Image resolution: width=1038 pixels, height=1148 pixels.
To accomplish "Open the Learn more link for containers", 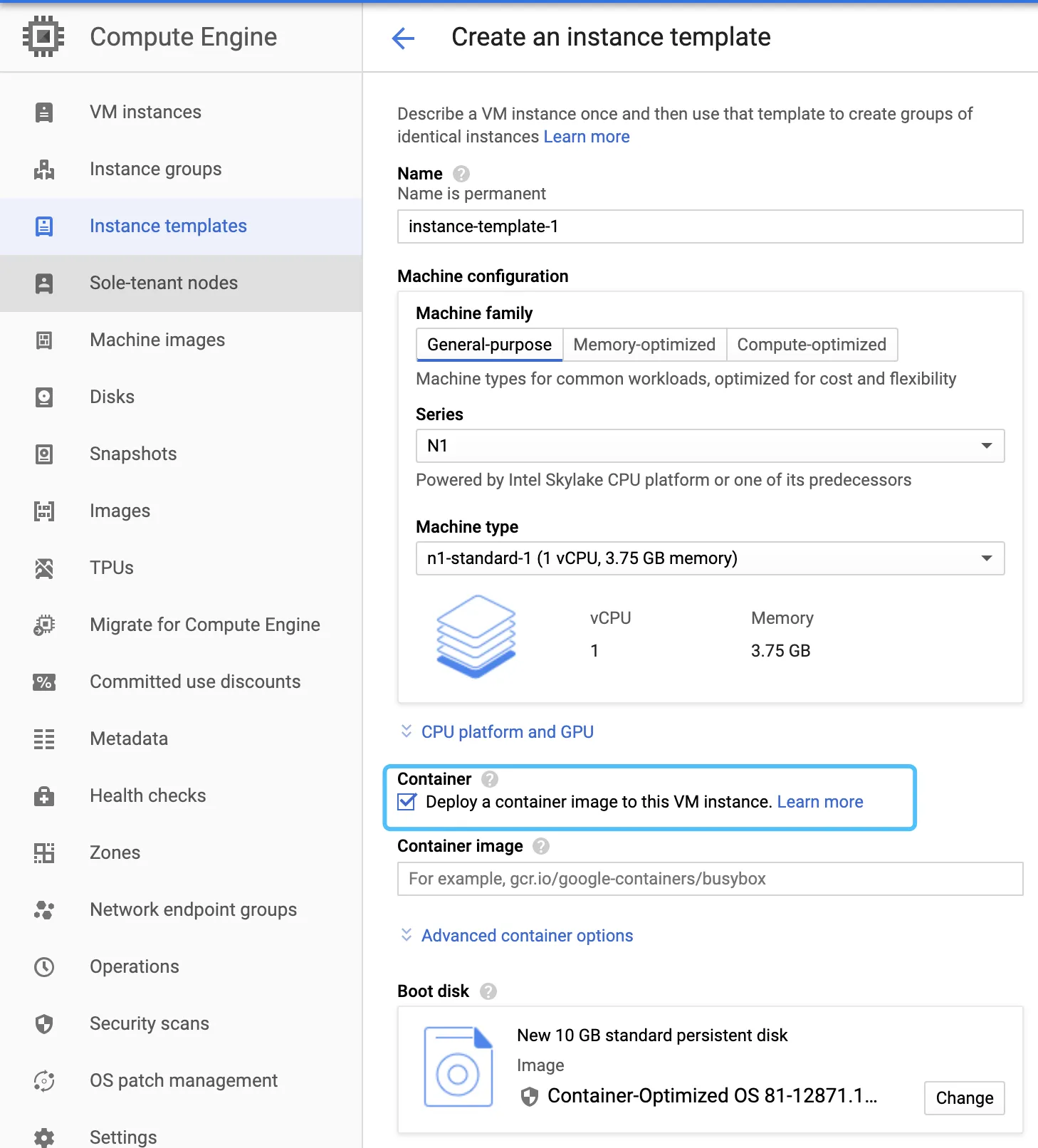I will point(820,802).
